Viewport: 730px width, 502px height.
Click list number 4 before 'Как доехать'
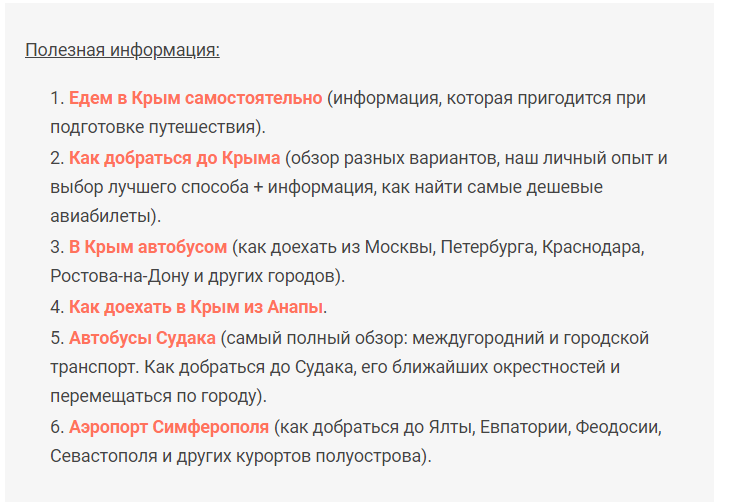(x=57, y=307)
